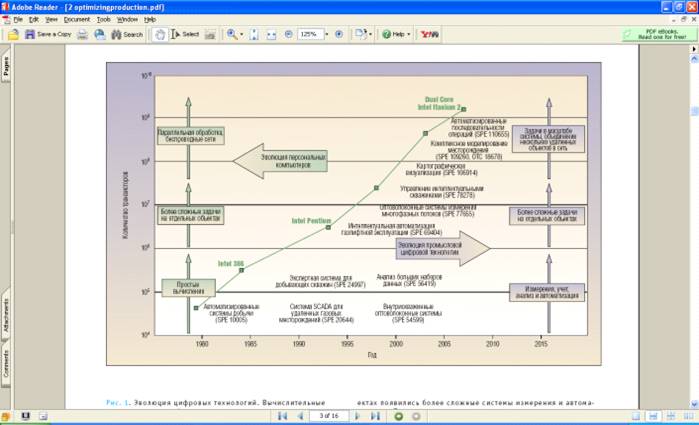
Task: Switch to the Pages side tab
Action: pos(6,67)
